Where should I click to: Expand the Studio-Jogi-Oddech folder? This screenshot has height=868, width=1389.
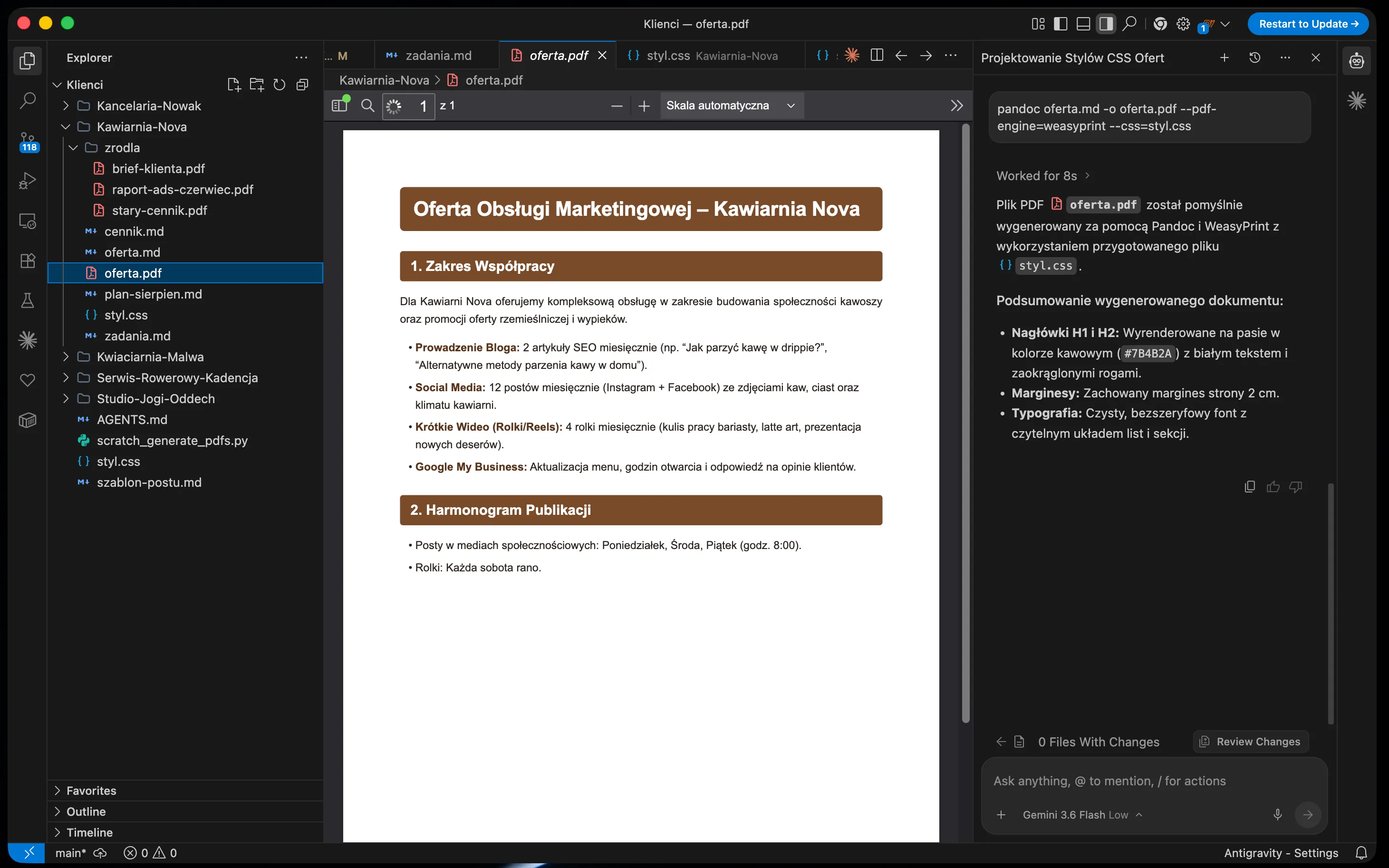(185, 398)
